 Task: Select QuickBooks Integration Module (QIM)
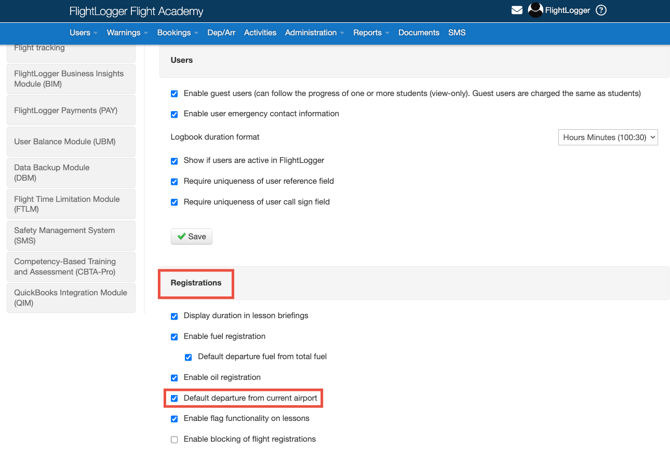(71, 298)
